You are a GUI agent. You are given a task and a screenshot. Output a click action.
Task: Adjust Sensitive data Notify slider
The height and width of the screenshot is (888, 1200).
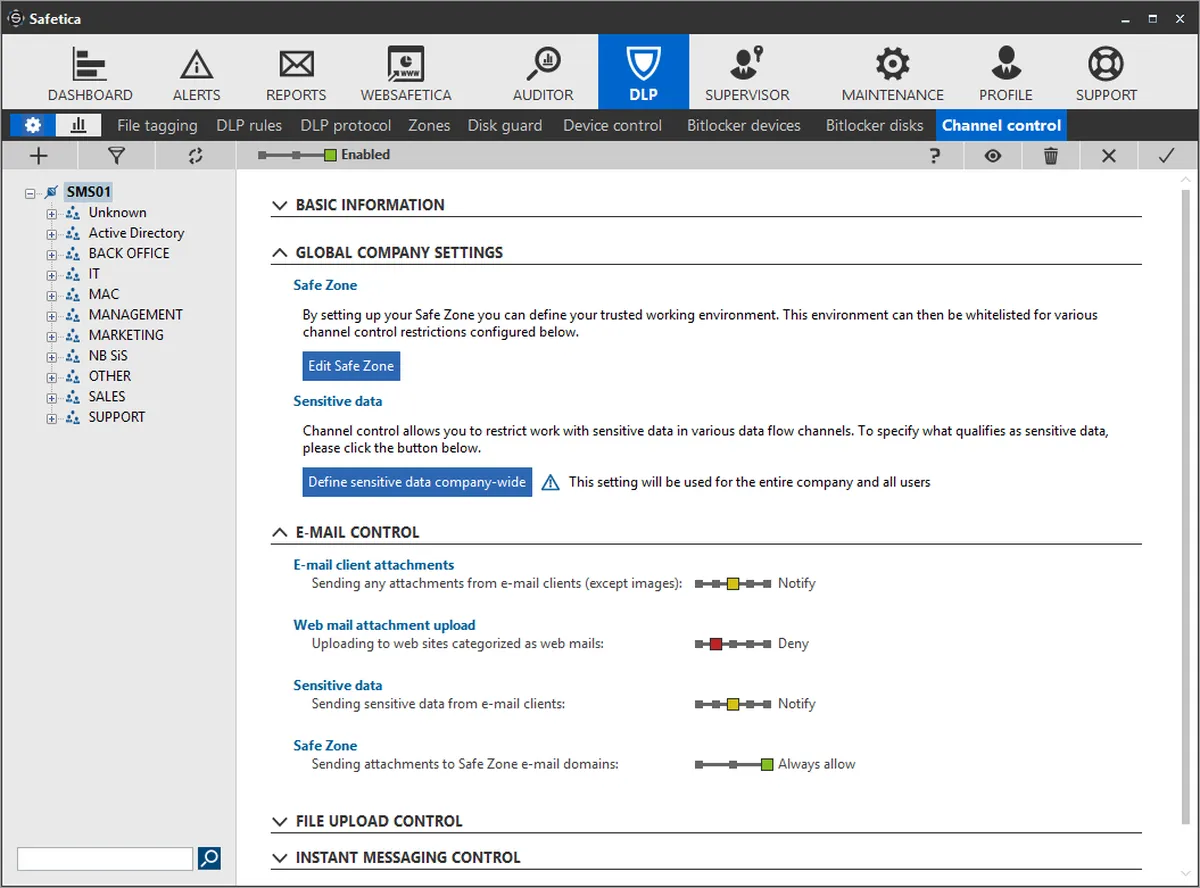click(733, 704)
